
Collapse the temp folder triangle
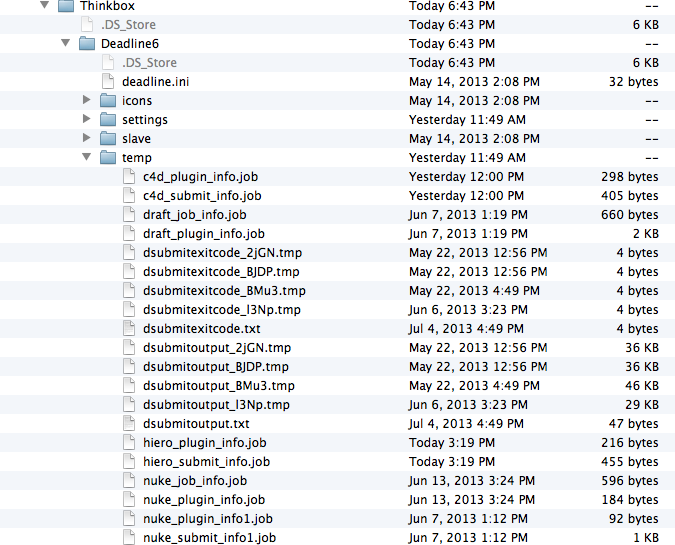tap(87, 158)
